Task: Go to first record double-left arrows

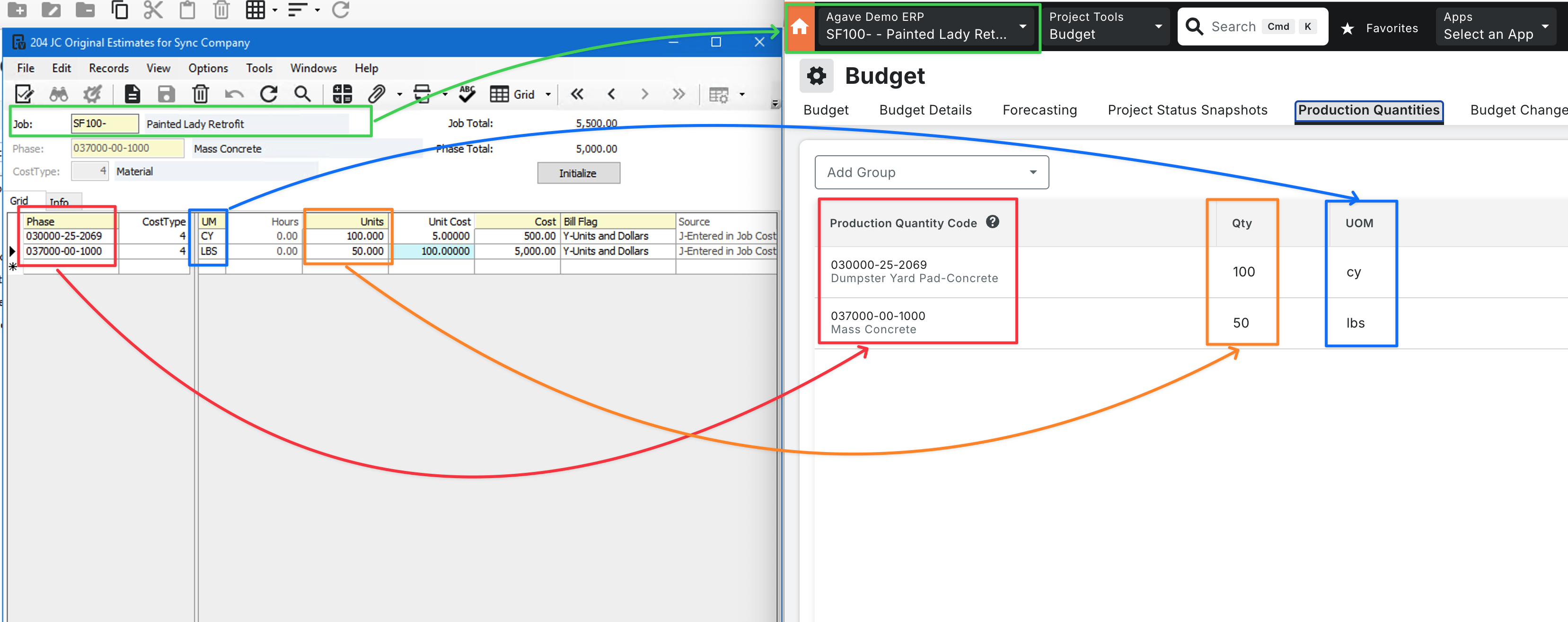Action: 577,94
